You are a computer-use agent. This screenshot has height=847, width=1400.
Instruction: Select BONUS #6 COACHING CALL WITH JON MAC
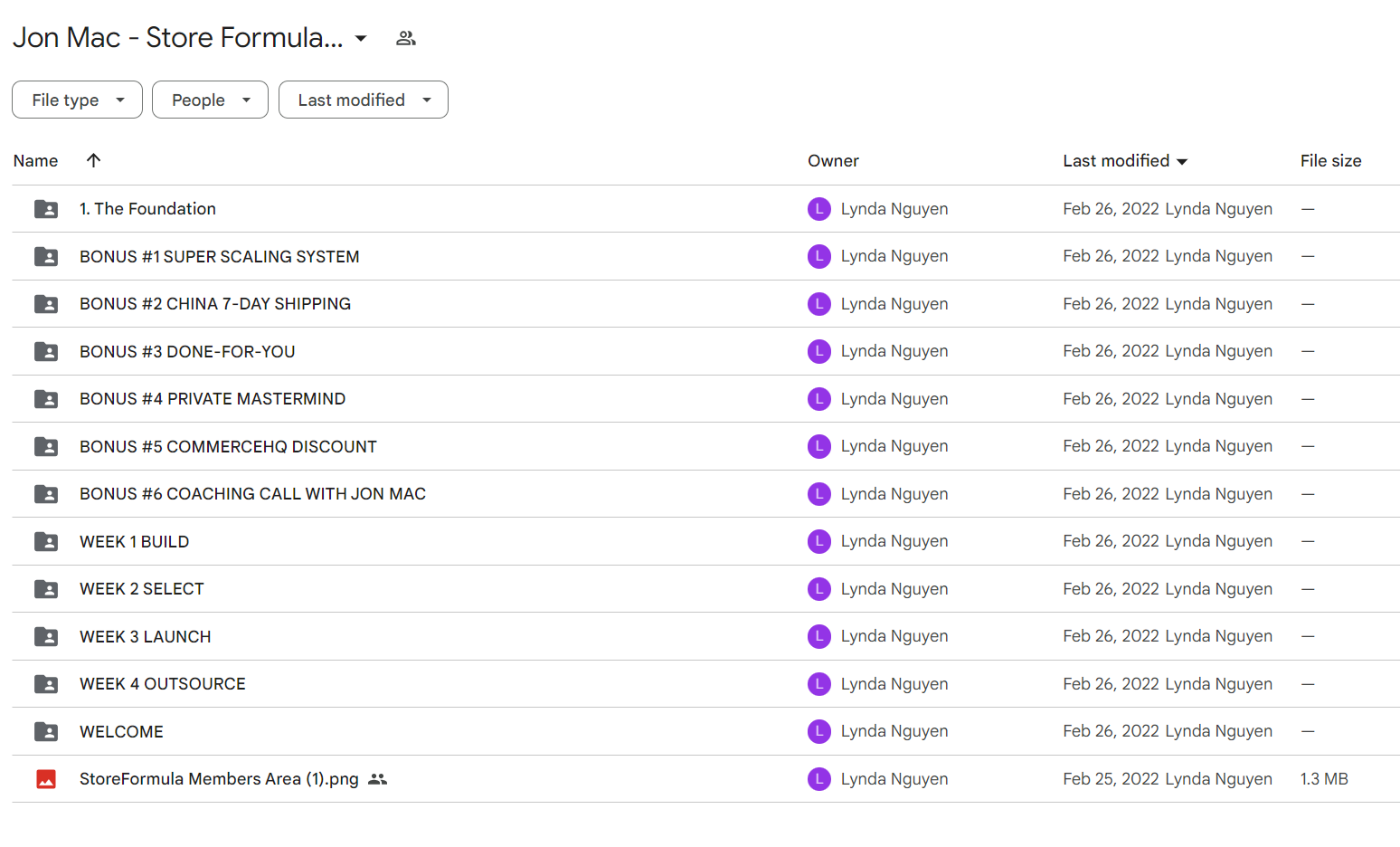tap(252, 494)
